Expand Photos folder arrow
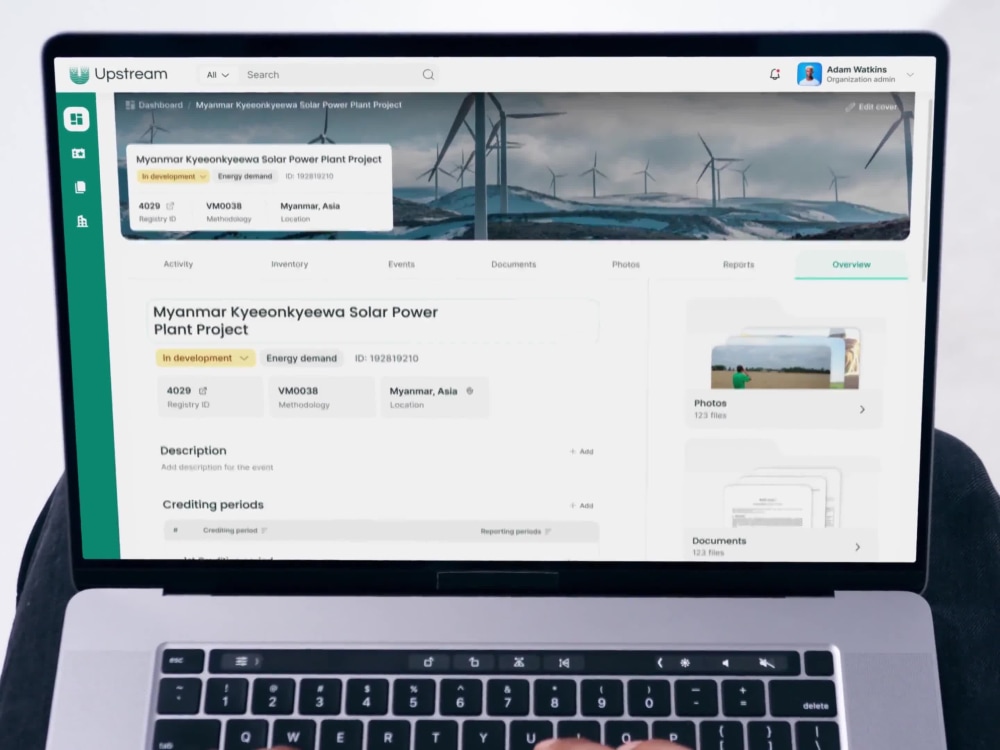Viewport: 1000px width, 750px height. (x=862, y=409)
